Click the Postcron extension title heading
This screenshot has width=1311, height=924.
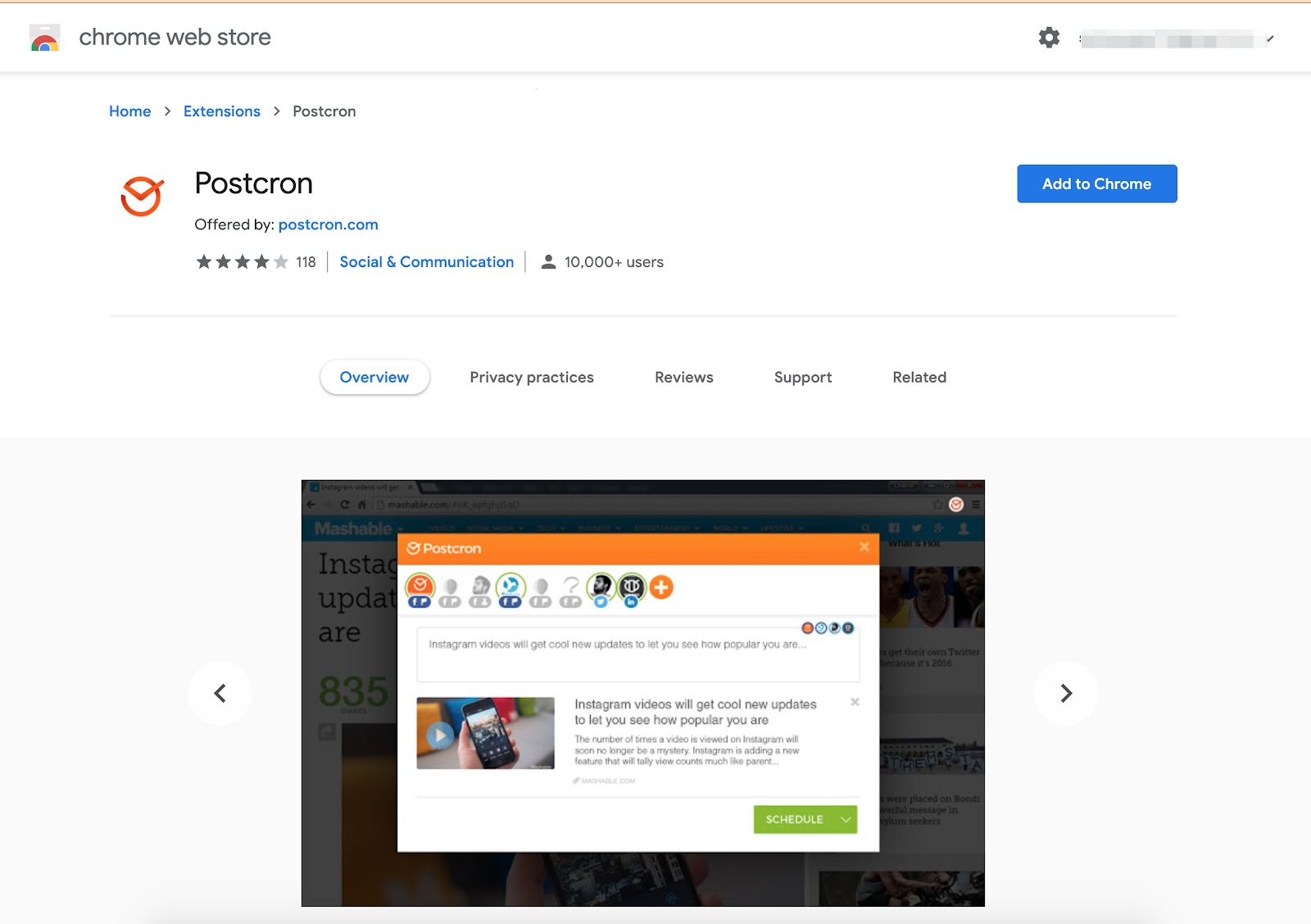pyautogui.click(x=254, y=183)
